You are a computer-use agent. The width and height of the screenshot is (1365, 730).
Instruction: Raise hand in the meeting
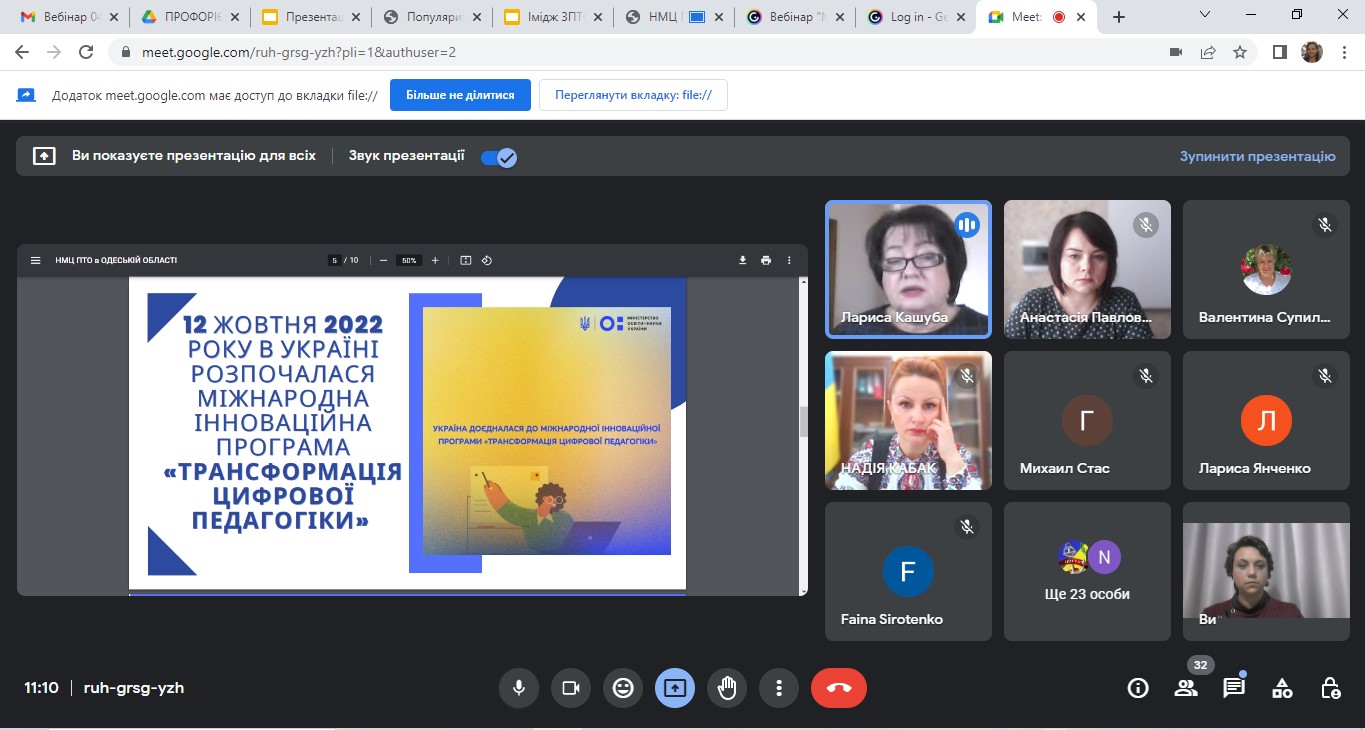(727, 688)
